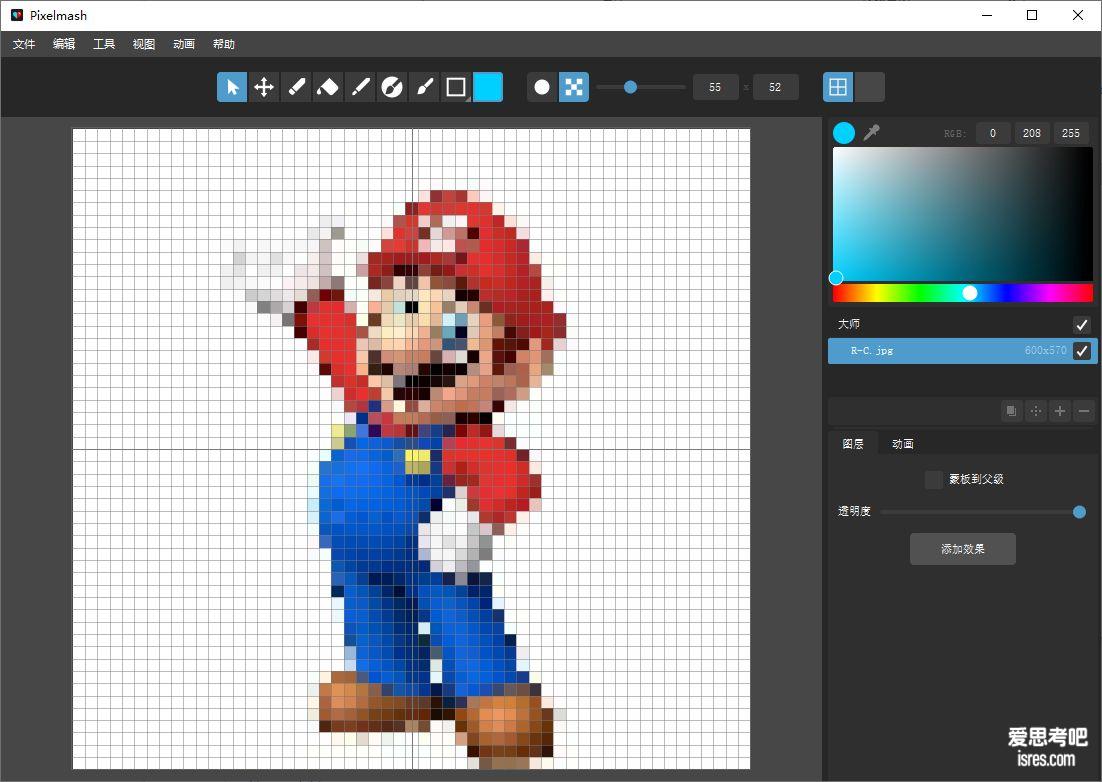Switch to the 动画 tab
The height and width of the screenshot is (782, 1102).
(903, 444)
